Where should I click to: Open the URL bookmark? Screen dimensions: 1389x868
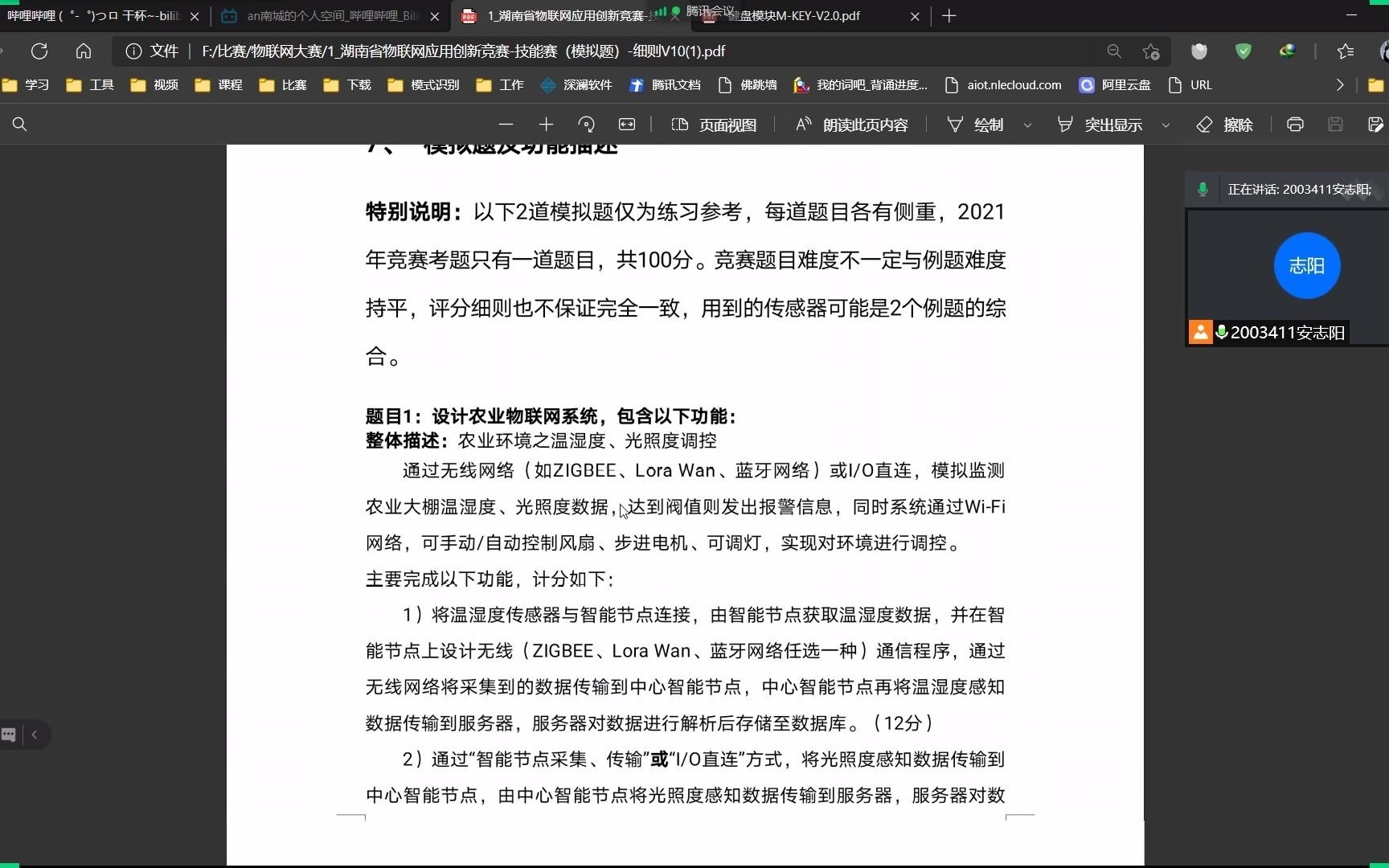pos(1190,85)
